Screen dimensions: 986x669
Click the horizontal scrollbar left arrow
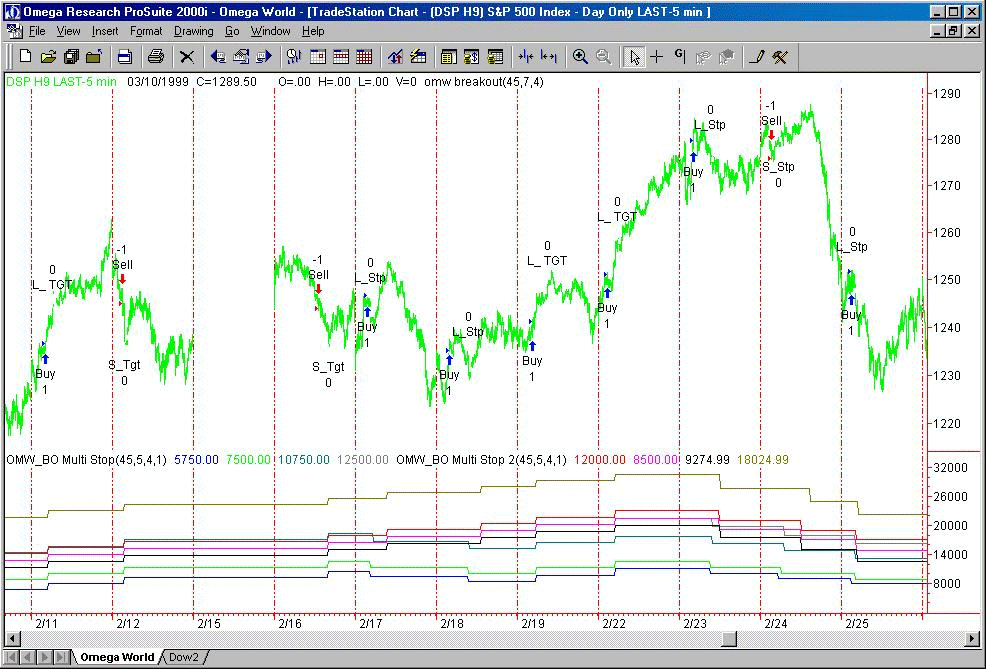click(x=13, y=639)
